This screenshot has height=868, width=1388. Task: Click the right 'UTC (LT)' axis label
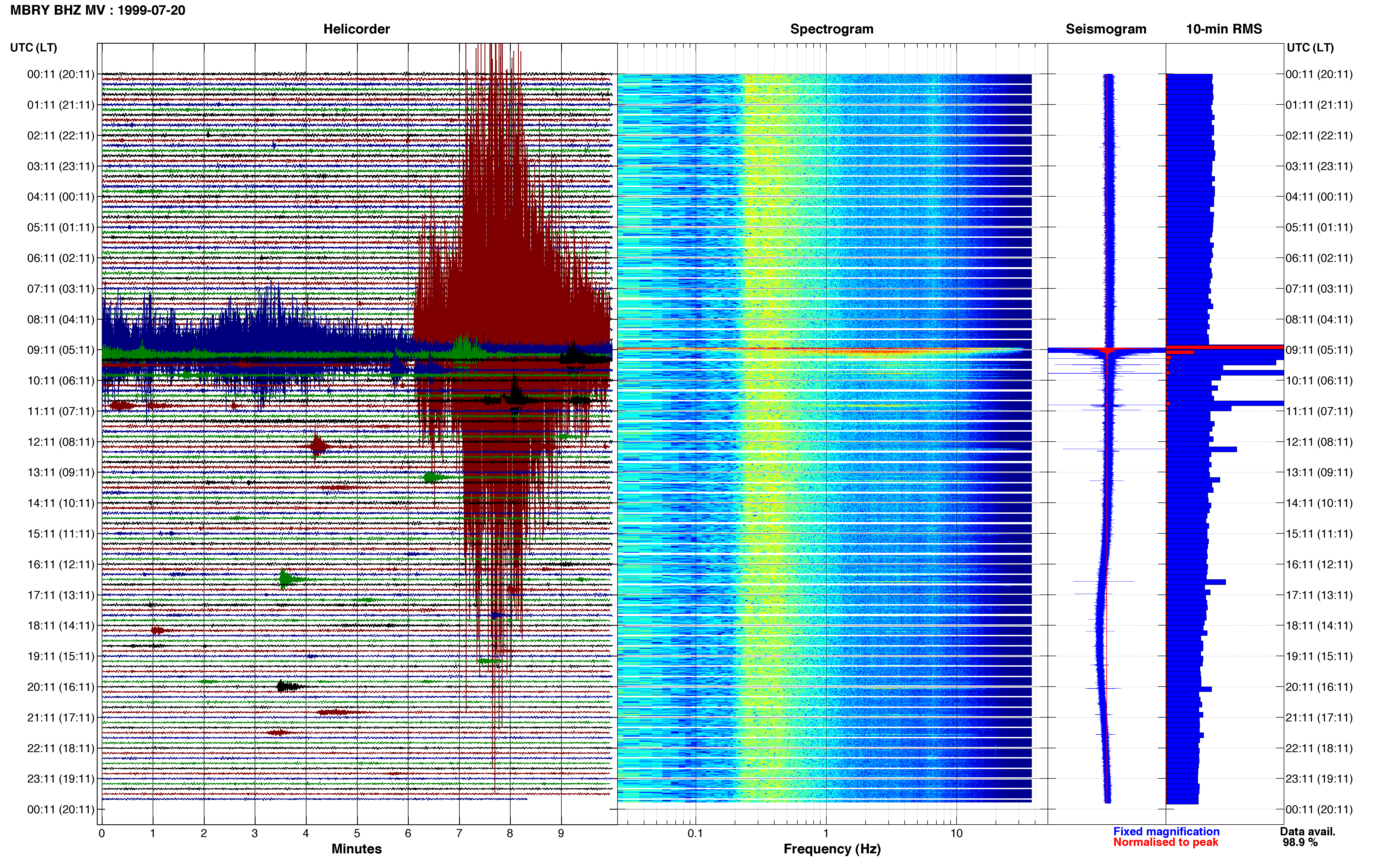(1310, 48)
